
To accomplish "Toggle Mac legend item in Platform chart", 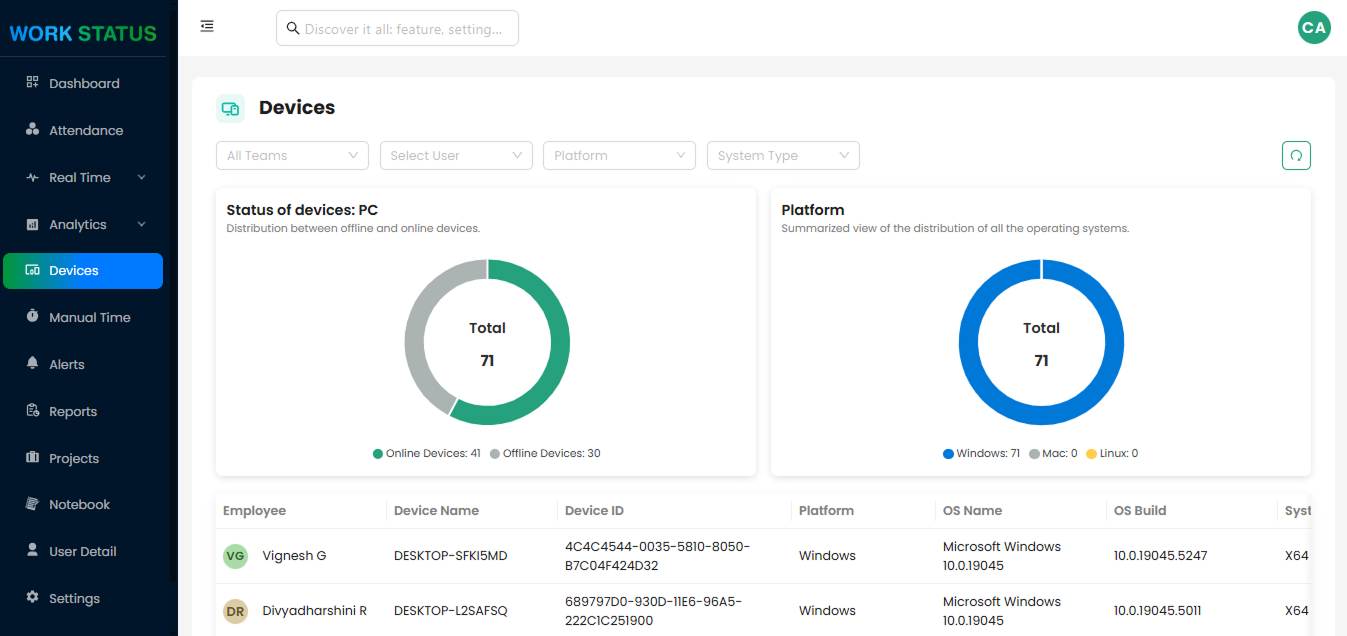I will [1053, 453].
